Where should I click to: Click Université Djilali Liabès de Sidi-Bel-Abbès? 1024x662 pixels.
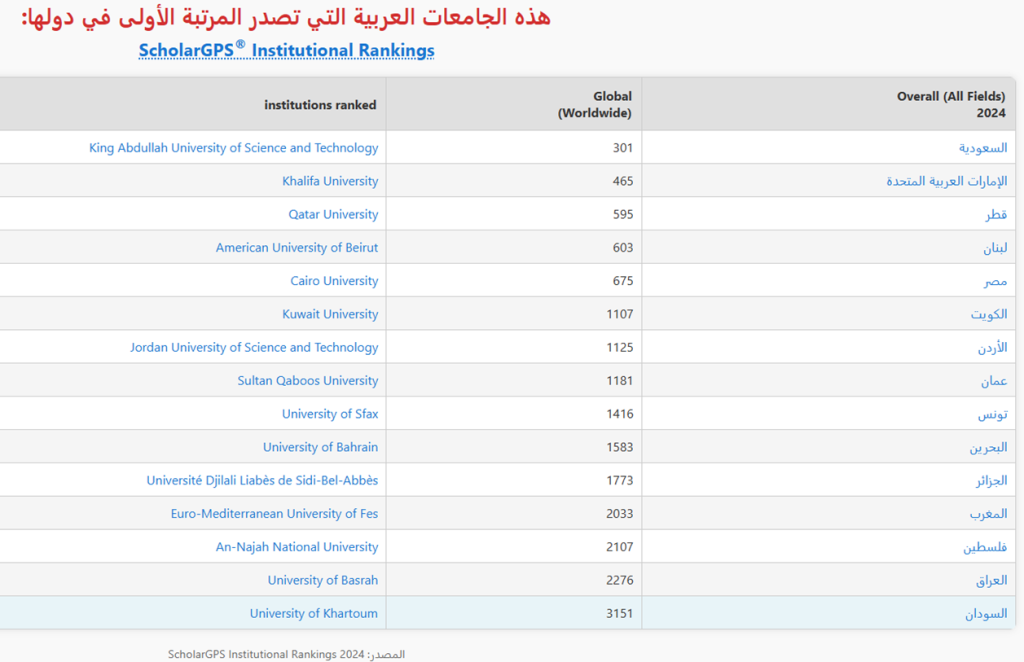coord(262,480)
